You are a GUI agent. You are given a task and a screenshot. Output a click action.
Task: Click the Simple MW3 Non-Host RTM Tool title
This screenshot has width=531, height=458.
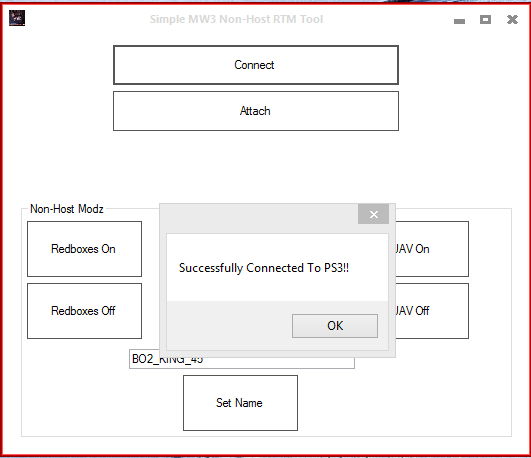click(236, 19)
